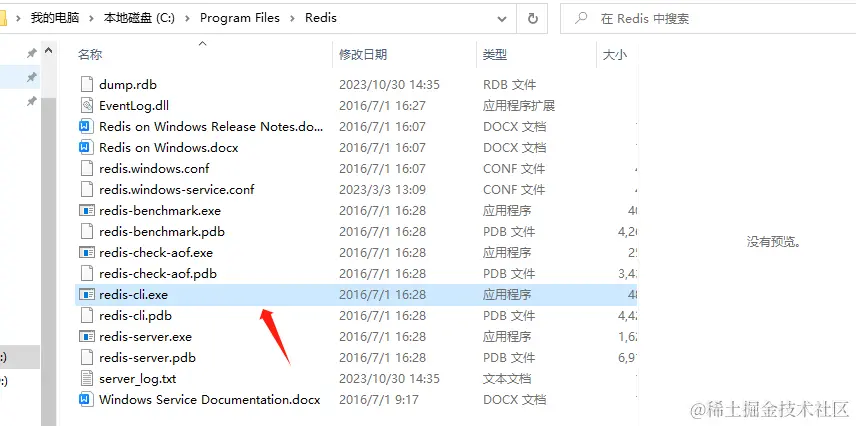This screenshot has height=426, width=856.
Task: Select the dump.rdb file icon
Action: click(x=87, y=85)
